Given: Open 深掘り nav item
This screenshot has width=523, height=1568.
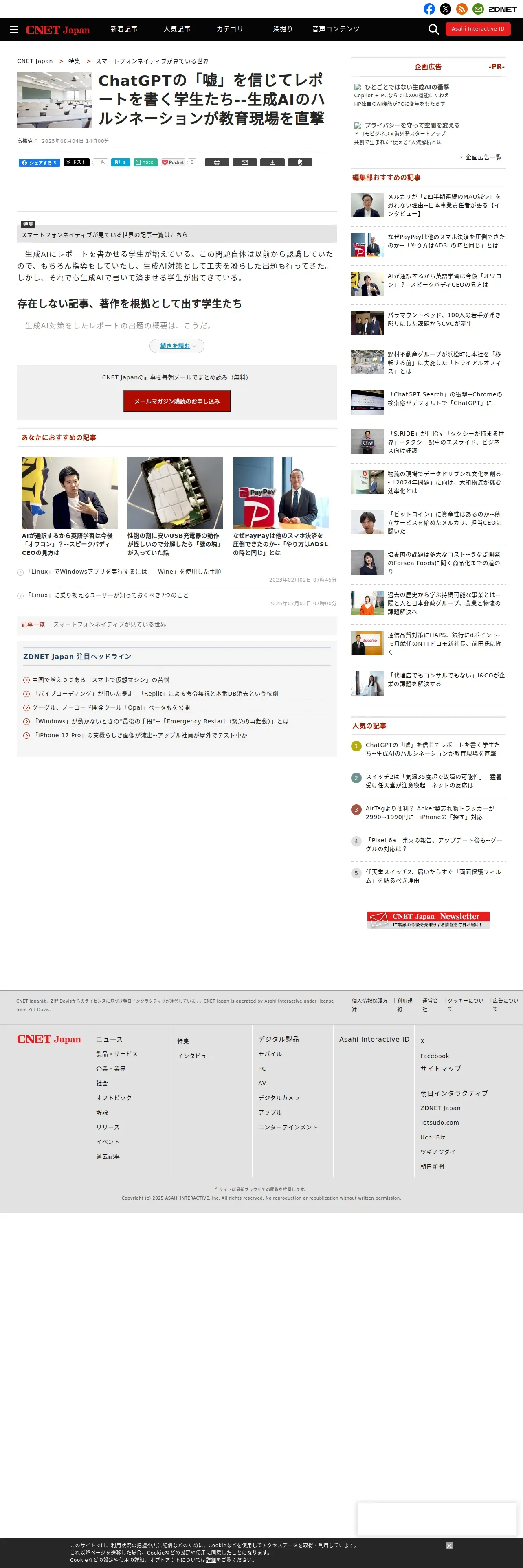Looking at the screenshot, I should (x=283, y=29).
